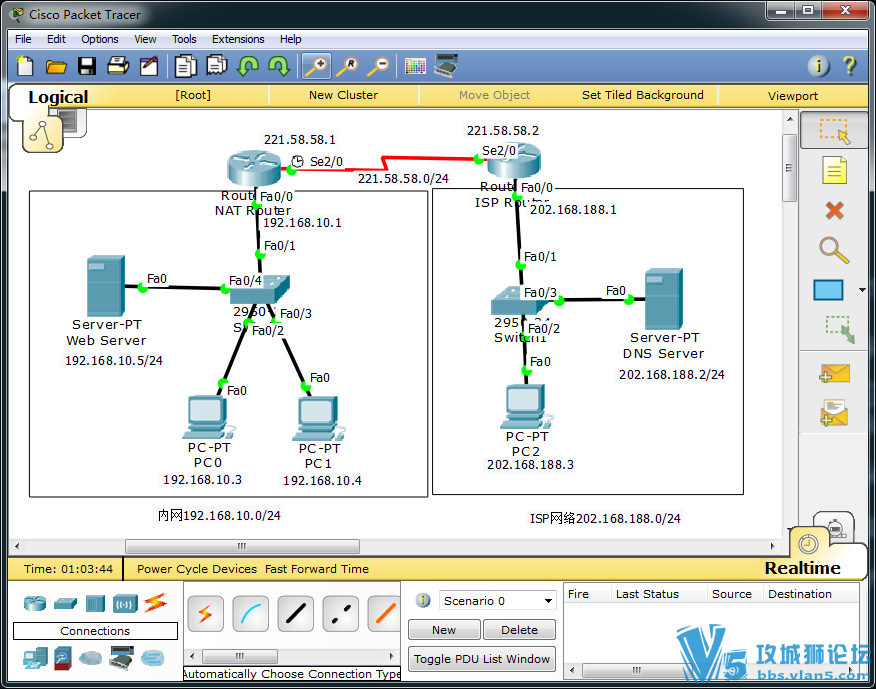The image size is (876, 689).
Task: Zoom out of the workspace
Action: tap(379, 66)
